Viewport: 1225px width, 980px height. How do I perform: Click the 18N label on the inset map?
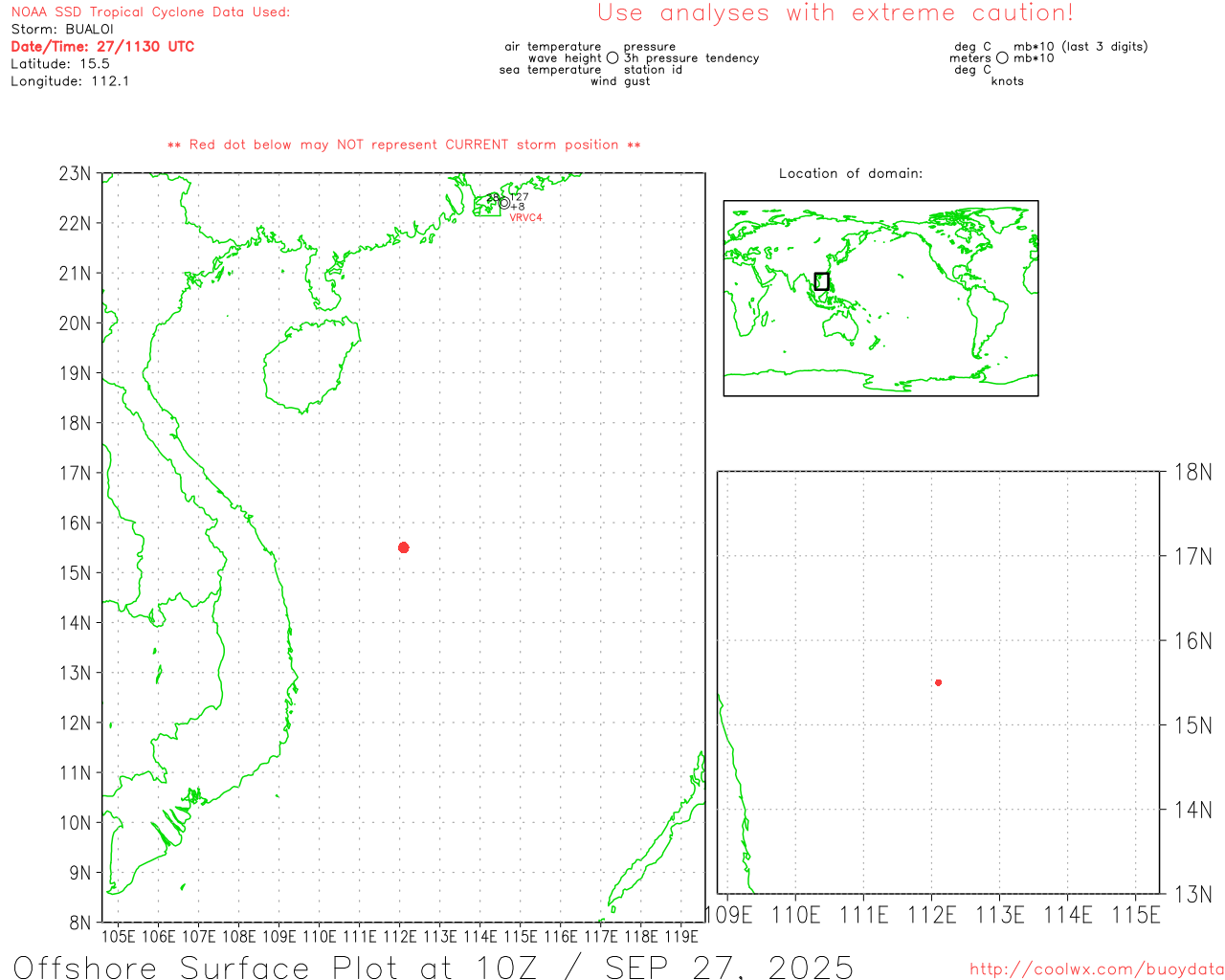pyautogui.click(x=1192, y=472)
